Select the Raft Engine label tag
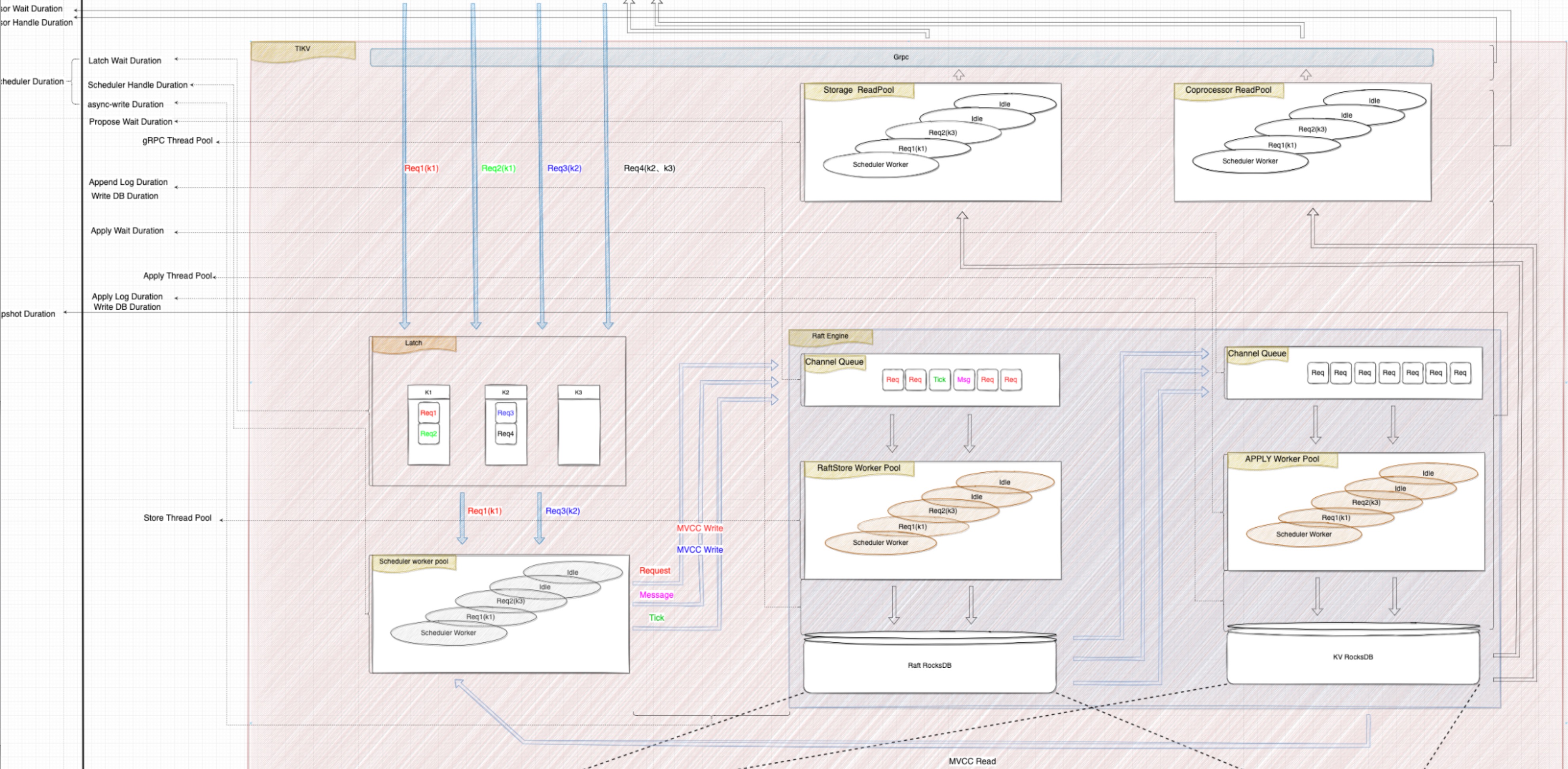1568x769 pixels. (829, 336)
